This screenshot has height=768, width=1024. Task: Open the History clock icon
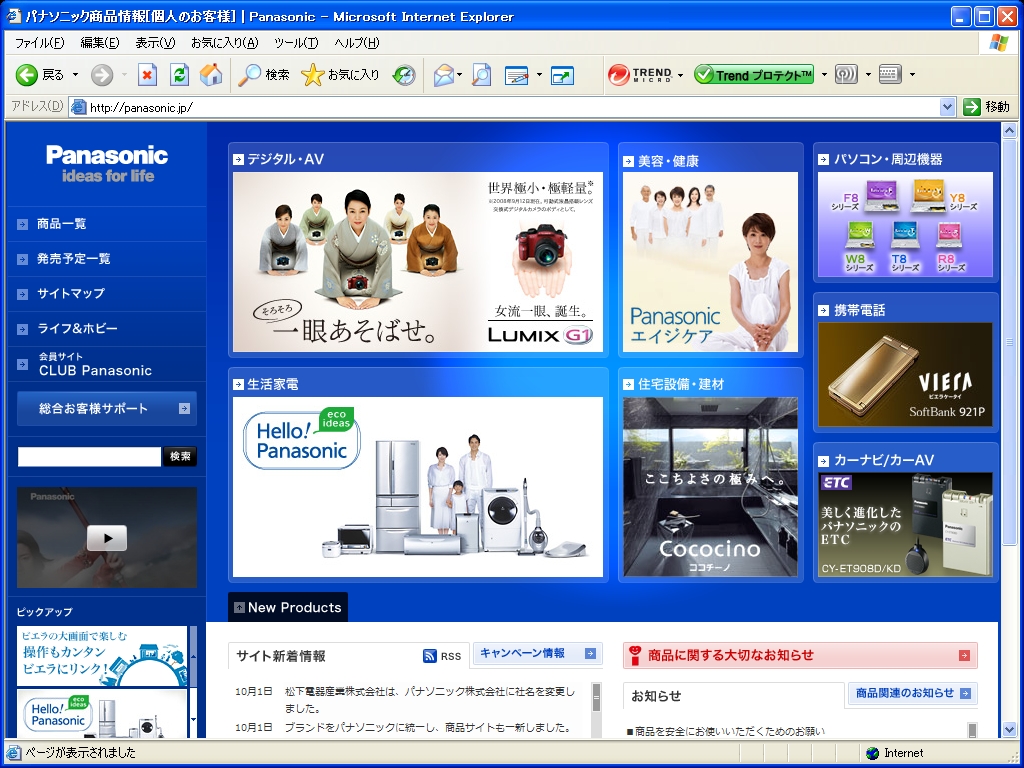pos(404,75)
